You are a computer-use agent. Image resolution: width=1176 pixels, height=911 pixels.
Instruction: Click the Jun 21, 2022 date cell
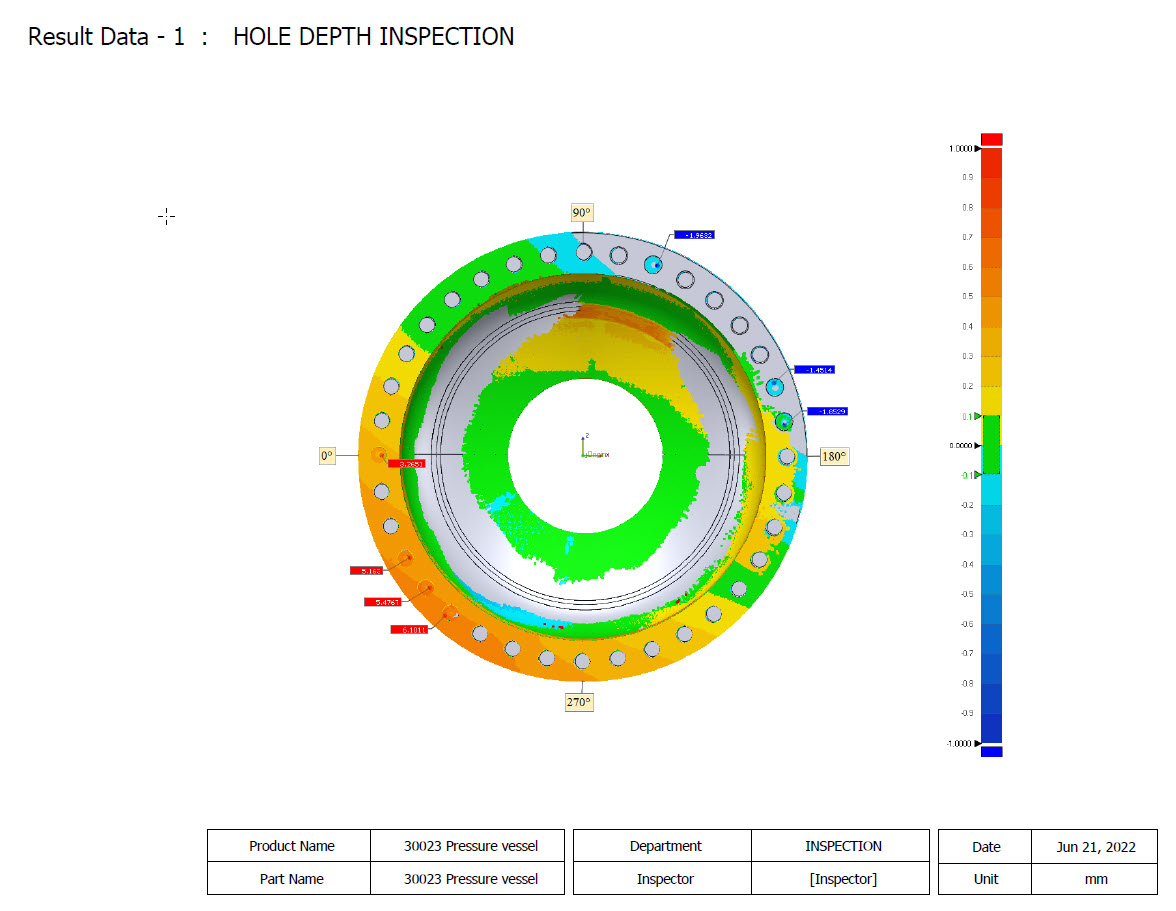[x=1095, y=847]
